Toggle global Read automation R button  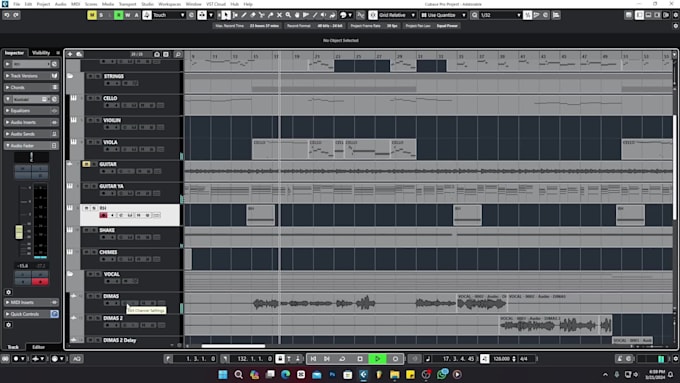118,15
